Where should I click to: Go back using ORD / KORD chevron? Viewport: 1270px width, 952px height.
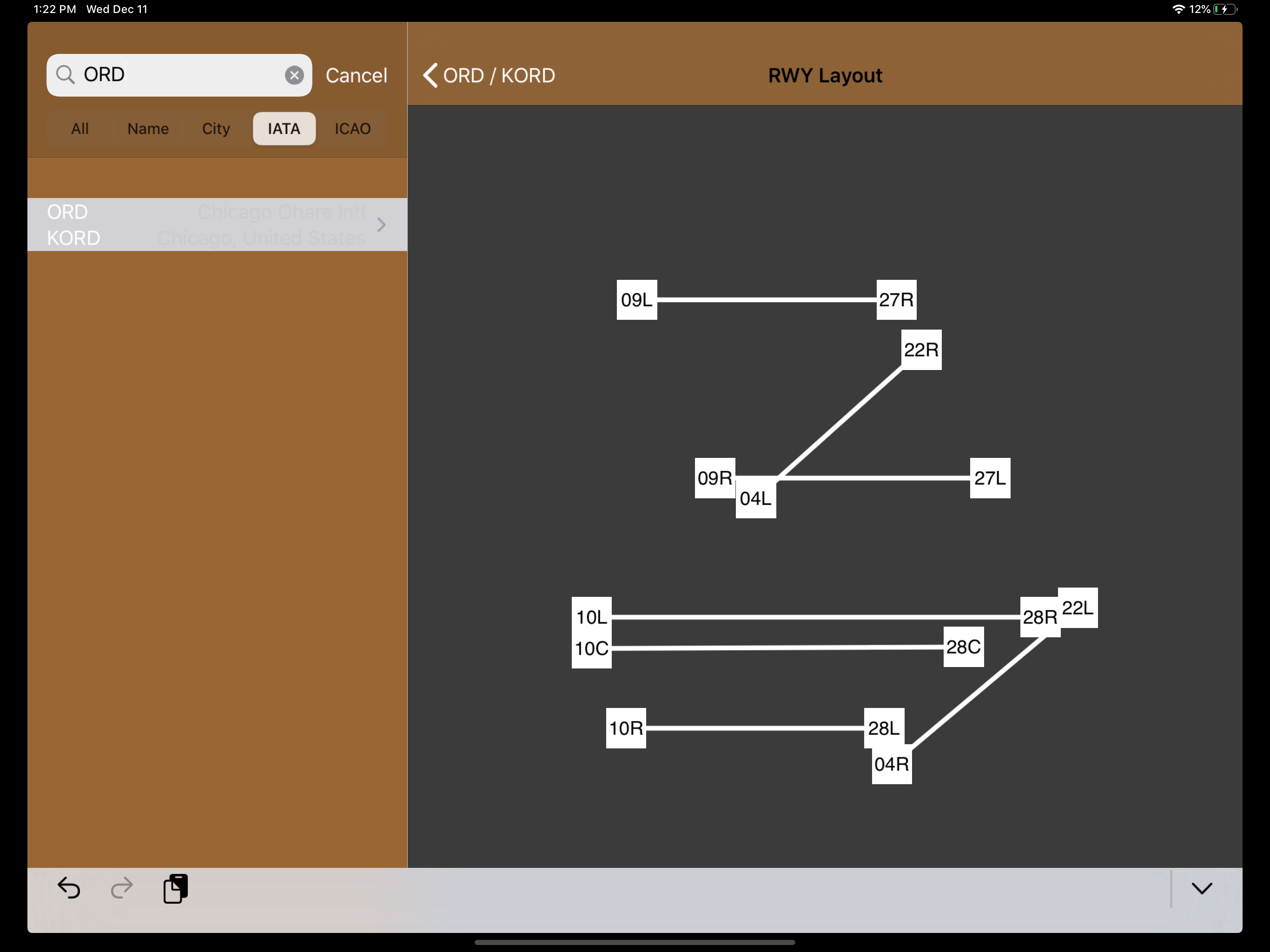click(x=430, y=75)
